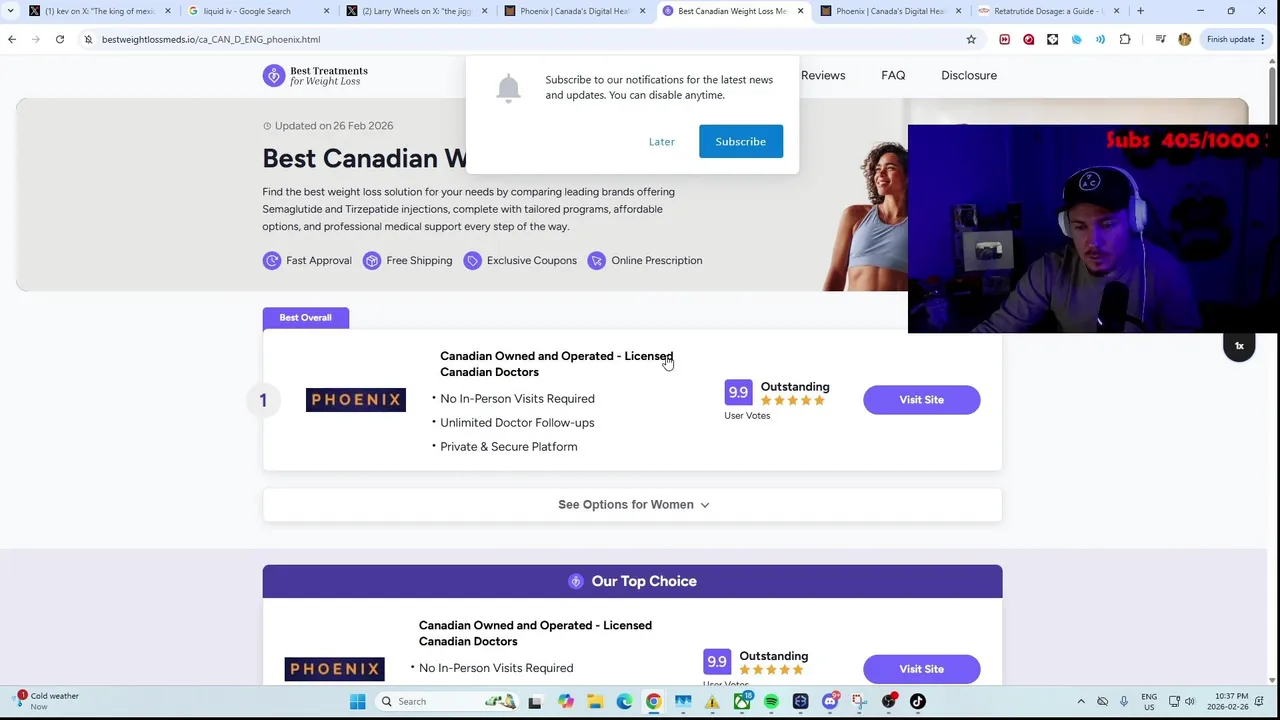Screen dimensions: 1280x720
Task: Open TikTok from the taskbar
Action: point(917,701)
